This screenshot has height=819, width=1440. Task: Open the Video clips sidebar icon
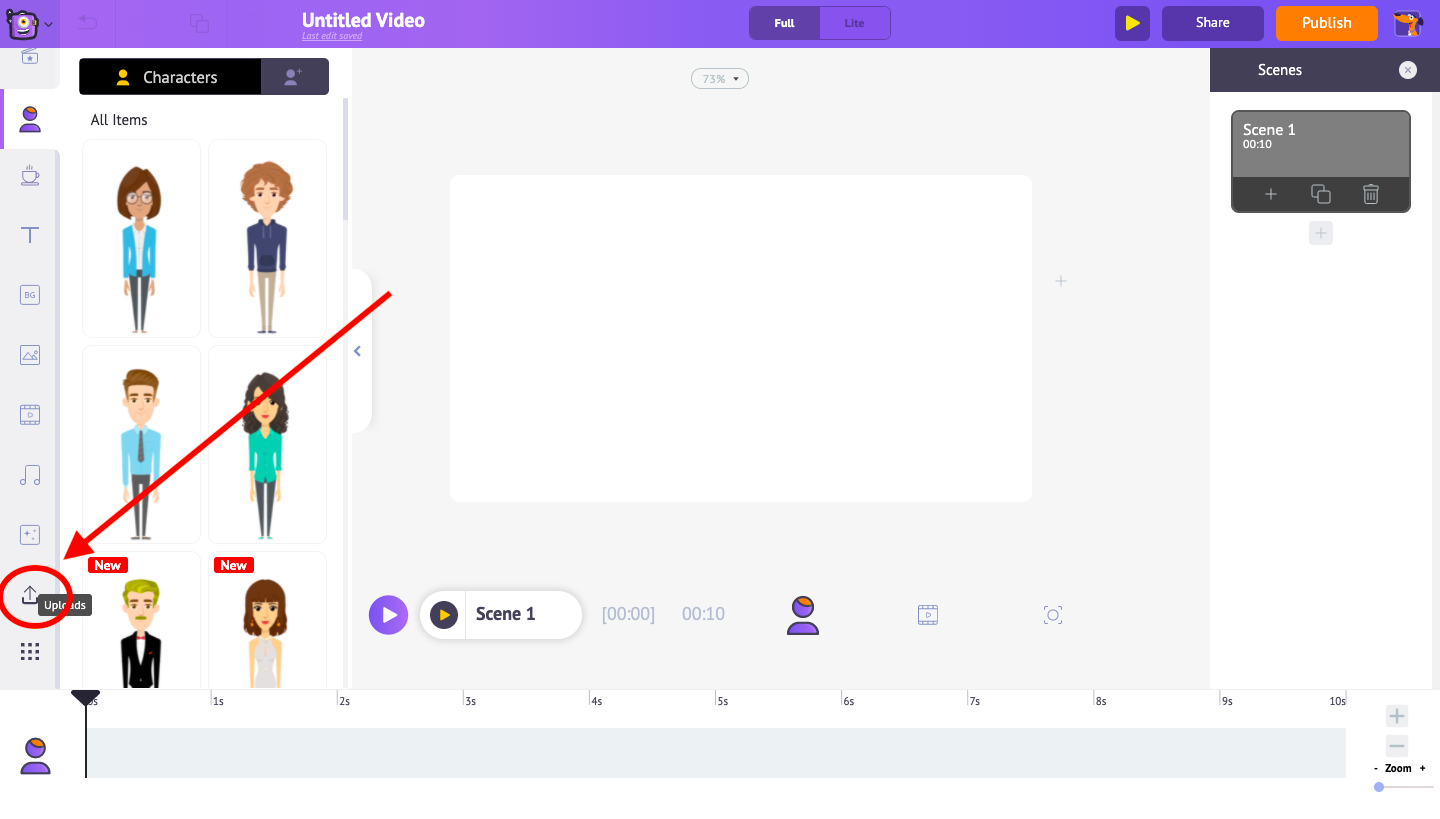click(x=30, y=414)
